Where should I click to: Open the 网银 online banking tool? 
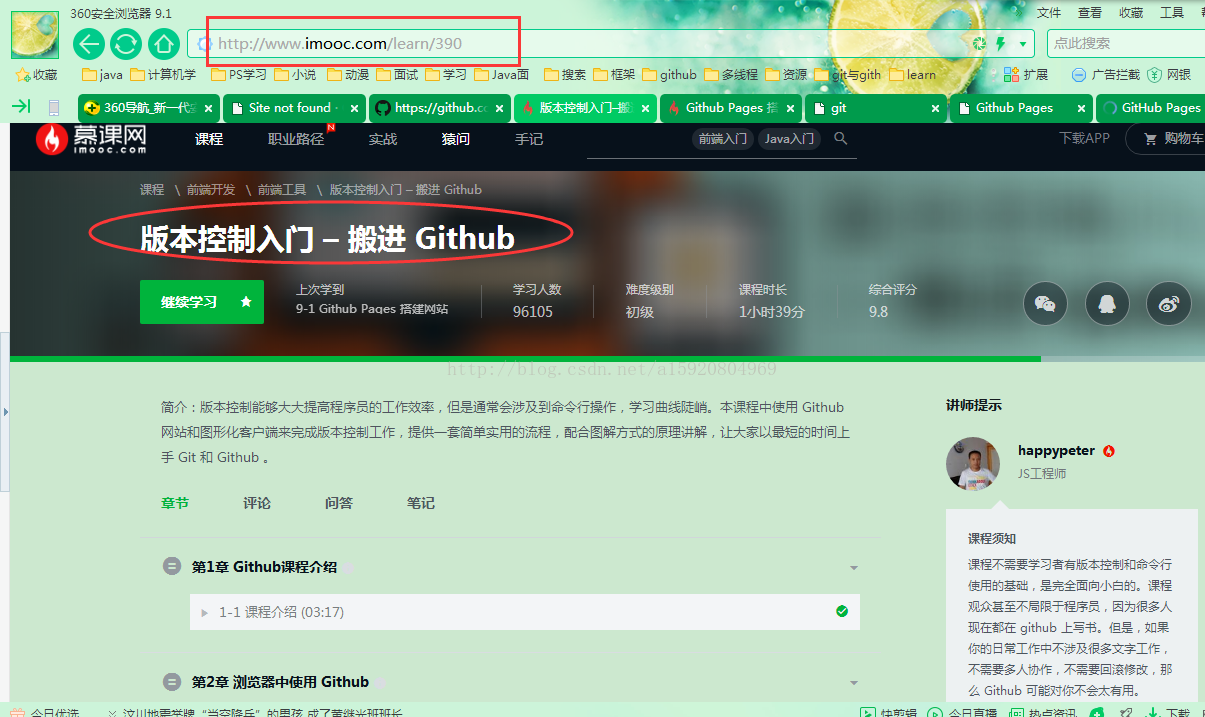tap(1170, 75)
